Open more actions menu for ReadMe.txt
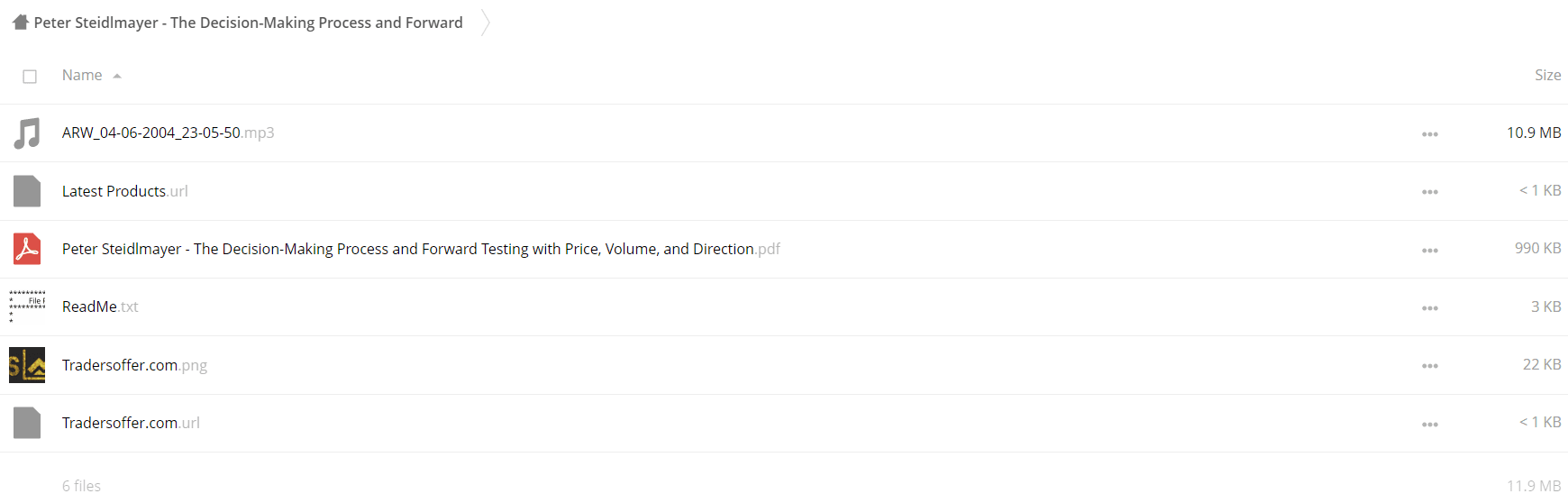1568x503 pixels. pyautogui.click(x=1430, y=308)
